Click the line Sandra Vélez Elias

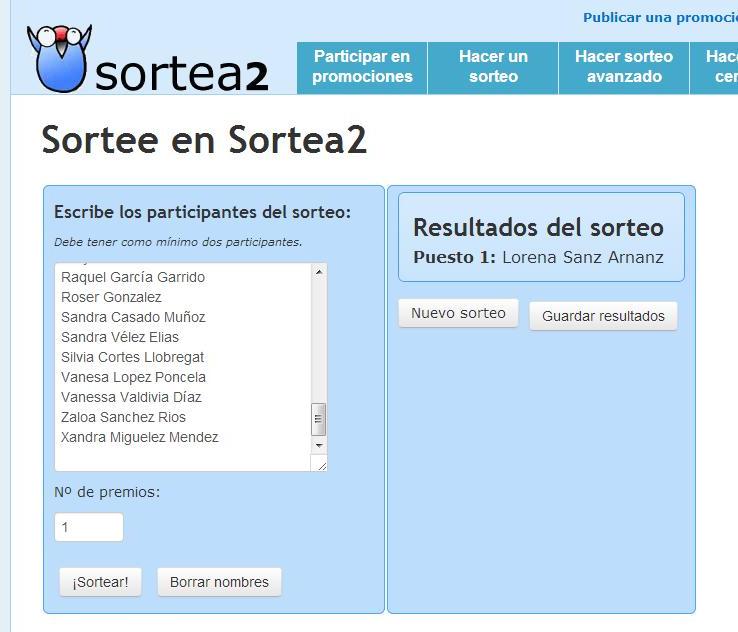pos(120,337)
